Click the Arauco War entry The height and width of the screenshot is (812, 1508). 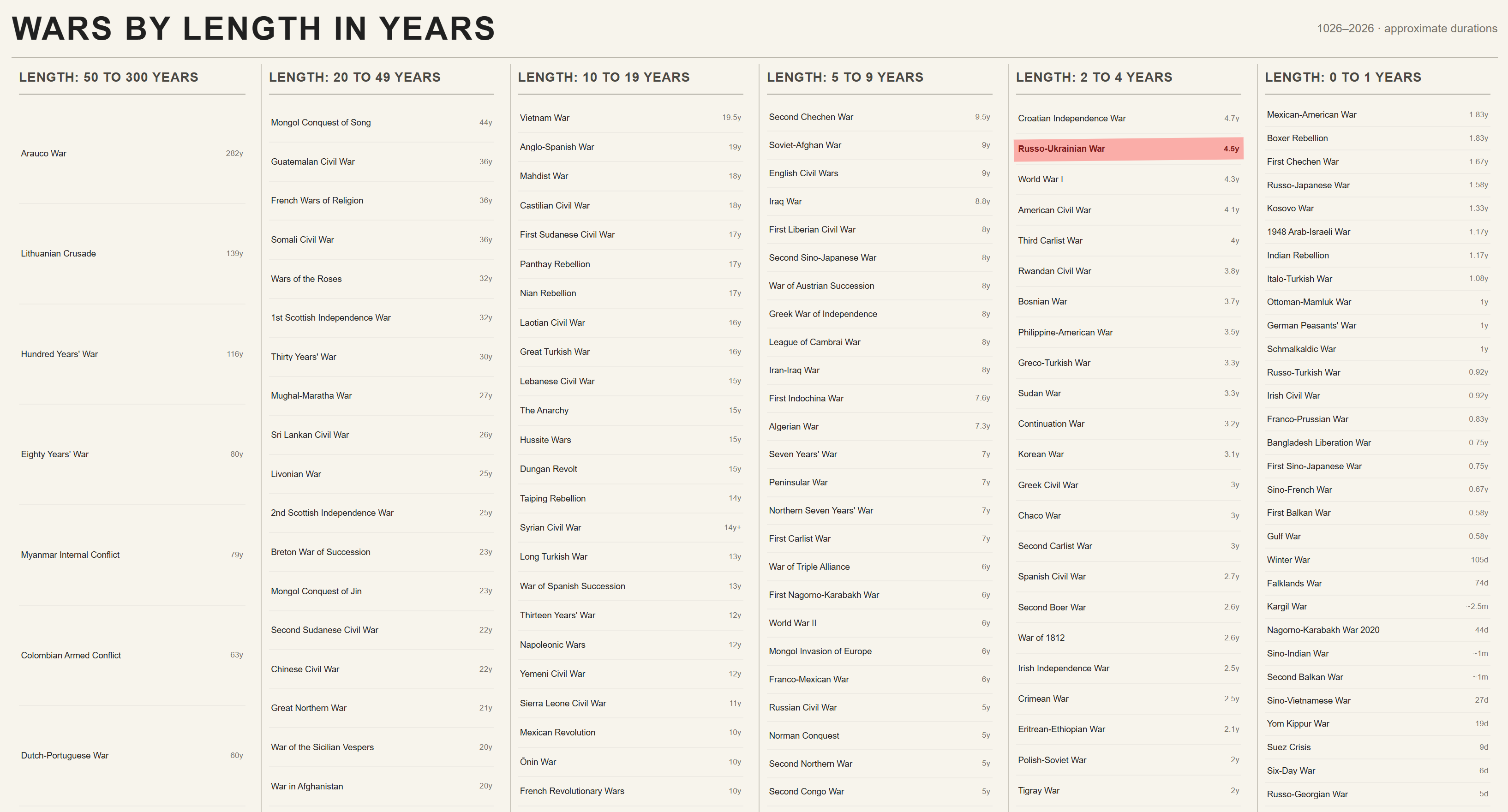[132, 153]
